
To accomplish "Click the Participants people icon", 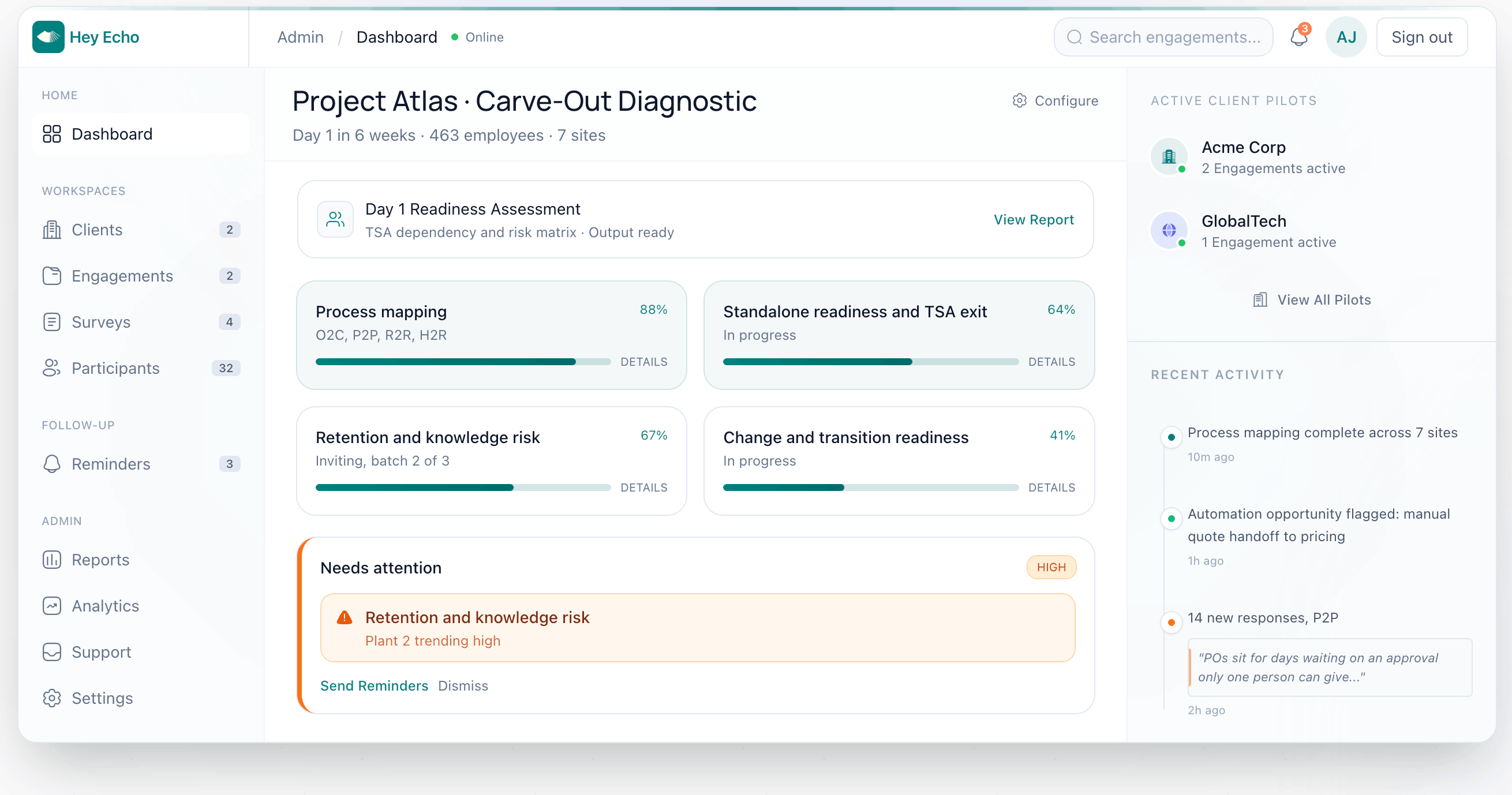I will 52,368.
